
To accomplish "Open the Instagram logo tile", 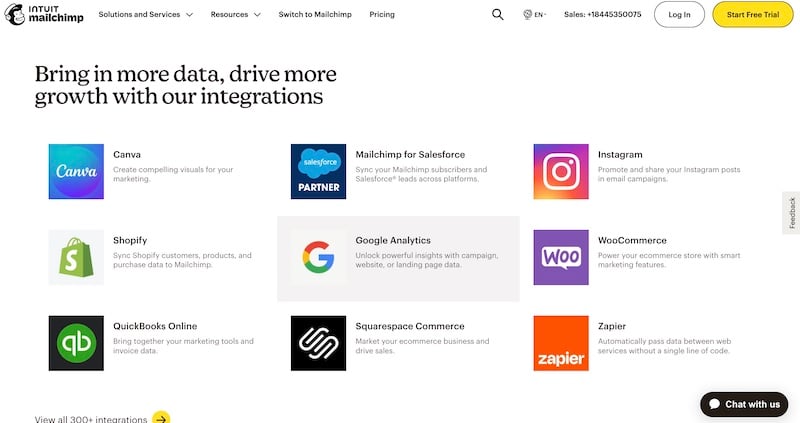I will click(561, 171).
